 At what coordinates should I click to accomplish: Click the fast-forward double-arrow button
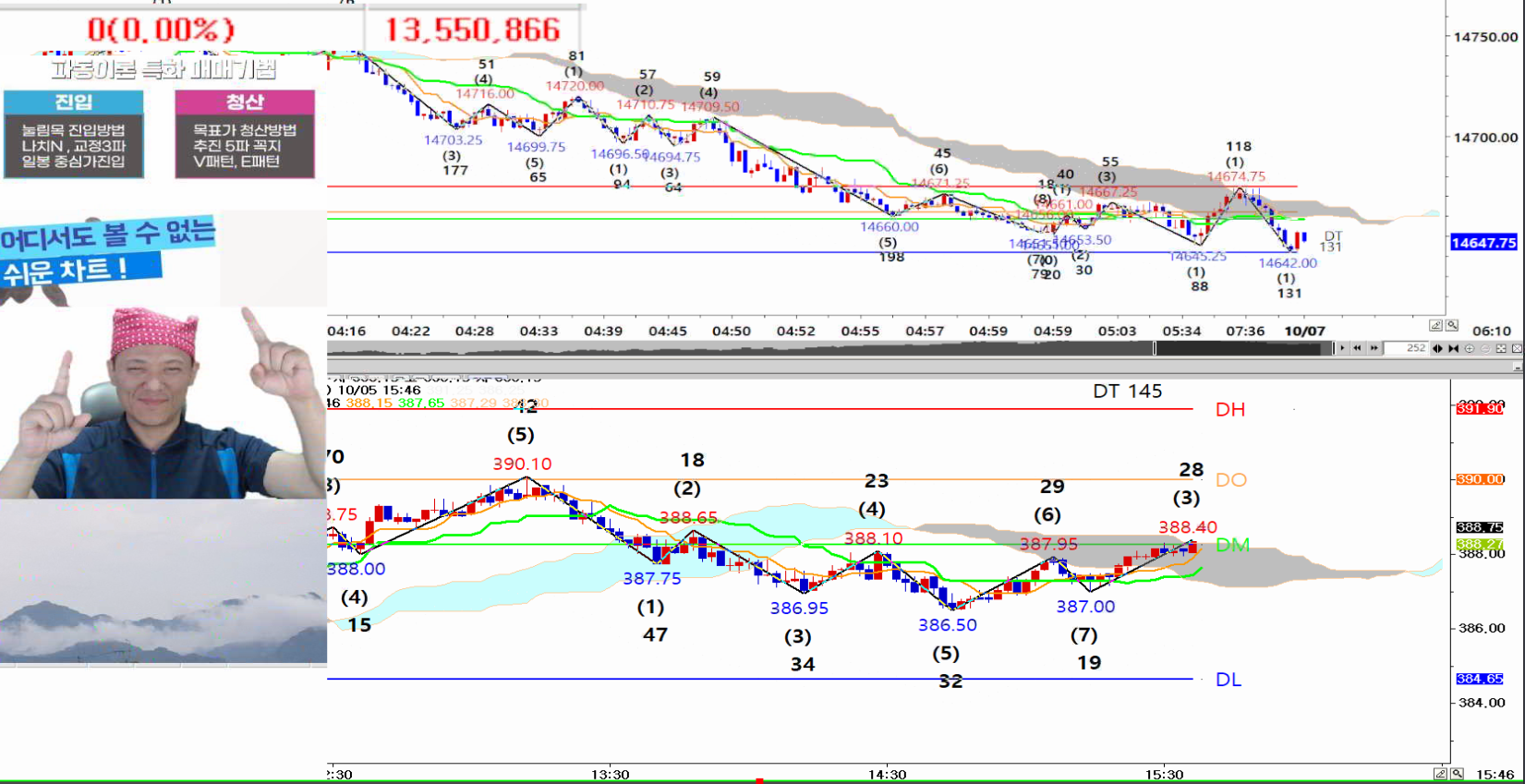pyautogui.click(x=1374, y=348)
